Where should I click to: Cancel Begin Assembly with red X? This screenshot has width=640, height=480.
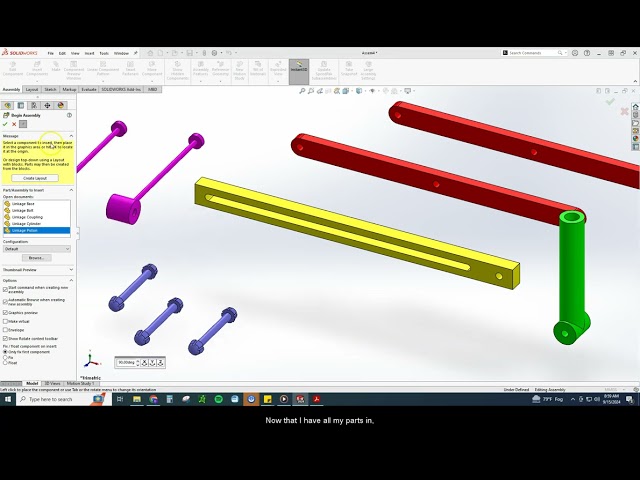tap(14, 124)
